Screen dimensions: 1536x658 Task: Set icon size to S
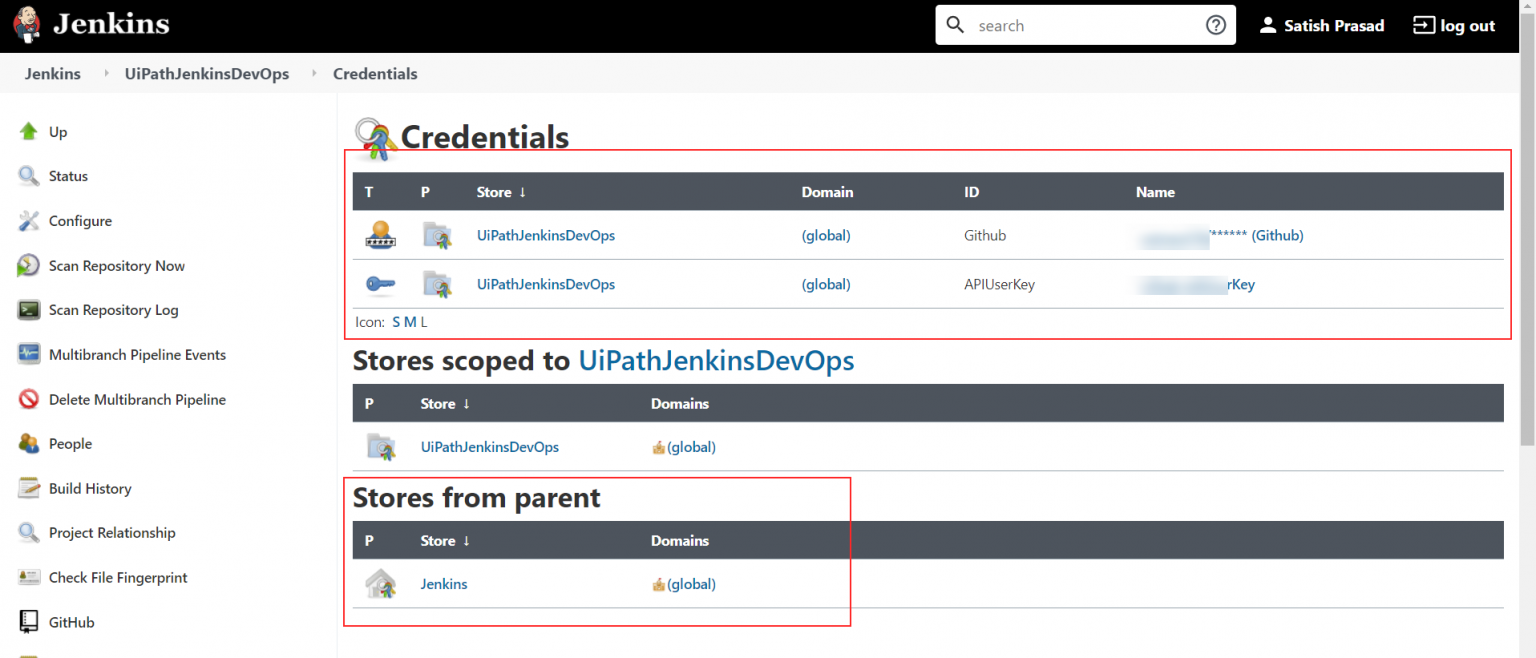pos(397,322)
